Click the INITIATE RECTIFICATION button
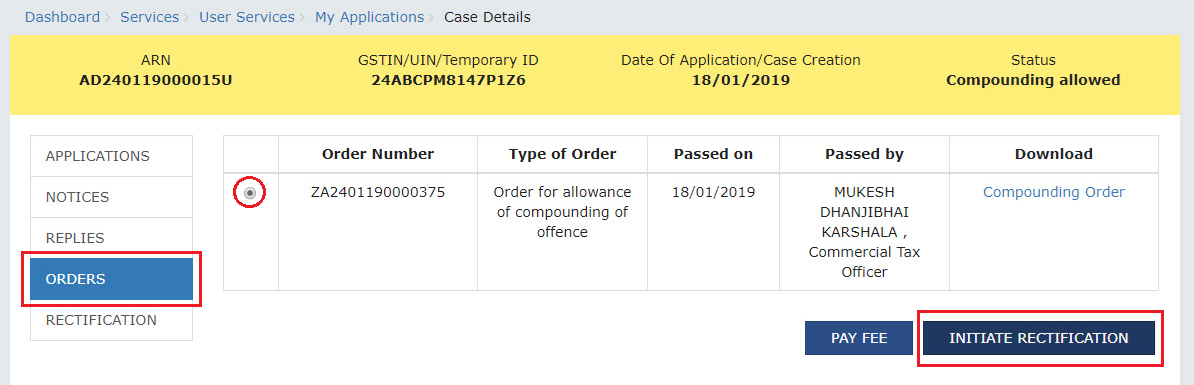This screenshot has height=385, width=1194. (1039, 338)
